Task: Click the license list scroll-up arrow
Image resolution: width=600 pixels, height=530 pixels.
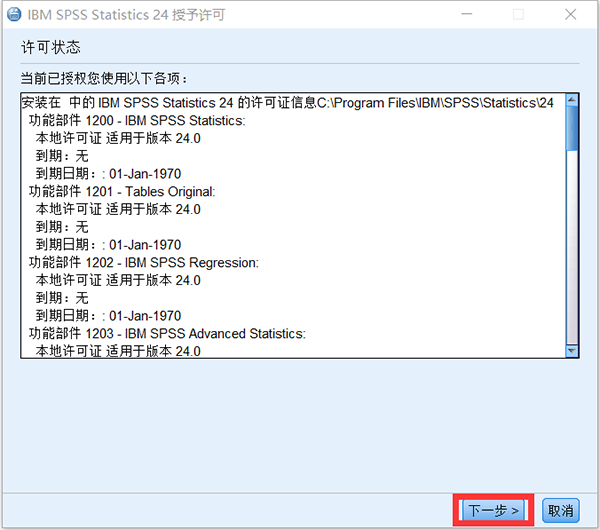Action: (x=572, y=100)
